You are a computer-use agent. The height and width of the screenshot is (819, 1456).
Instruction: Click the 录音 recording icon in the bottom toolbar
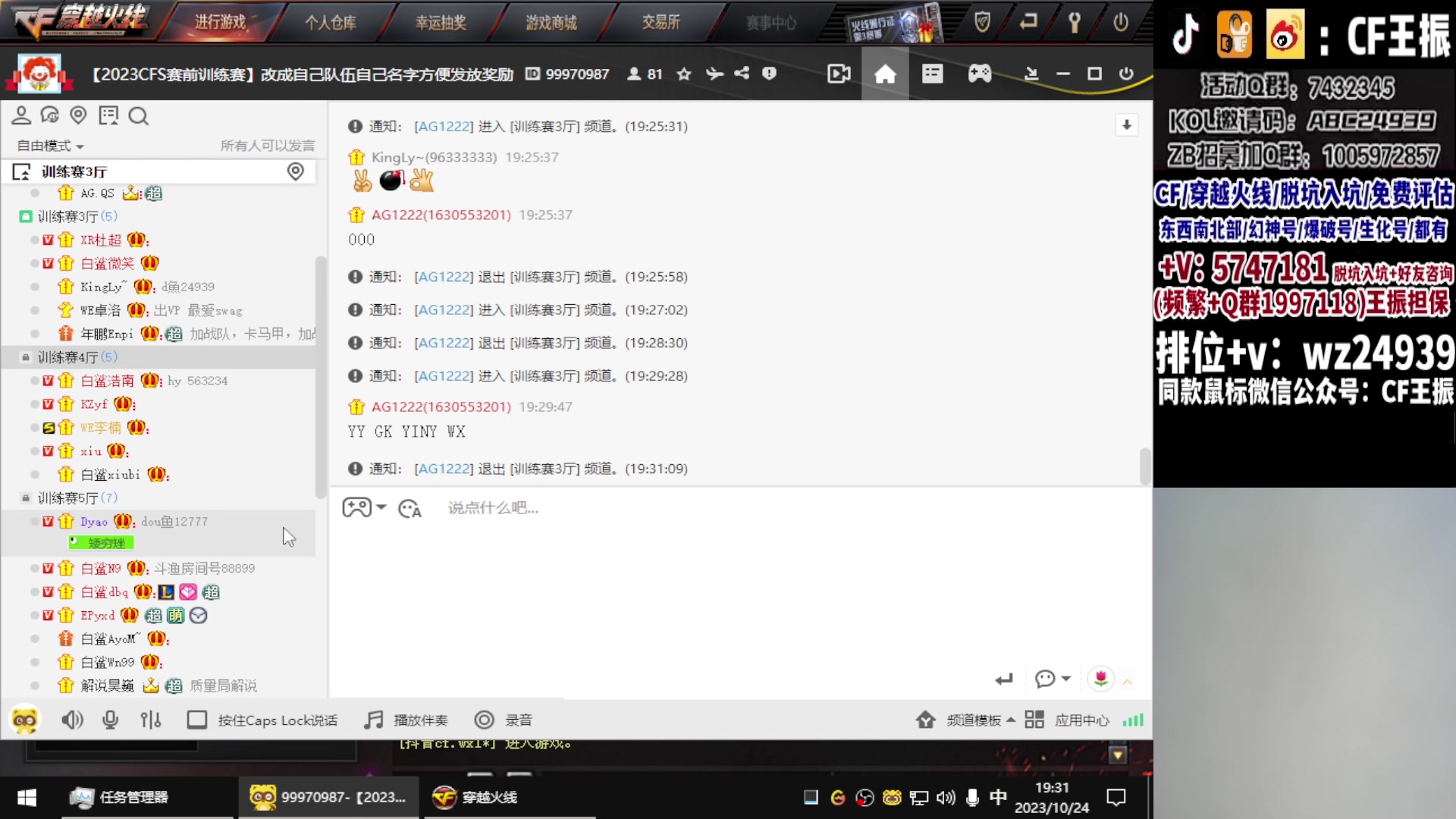click(x=484, y=720)
